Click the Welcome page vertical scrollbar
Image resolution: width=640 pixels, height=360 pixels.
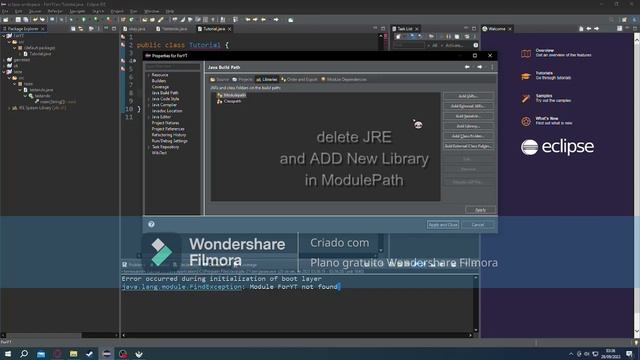[x=636, y=185]
